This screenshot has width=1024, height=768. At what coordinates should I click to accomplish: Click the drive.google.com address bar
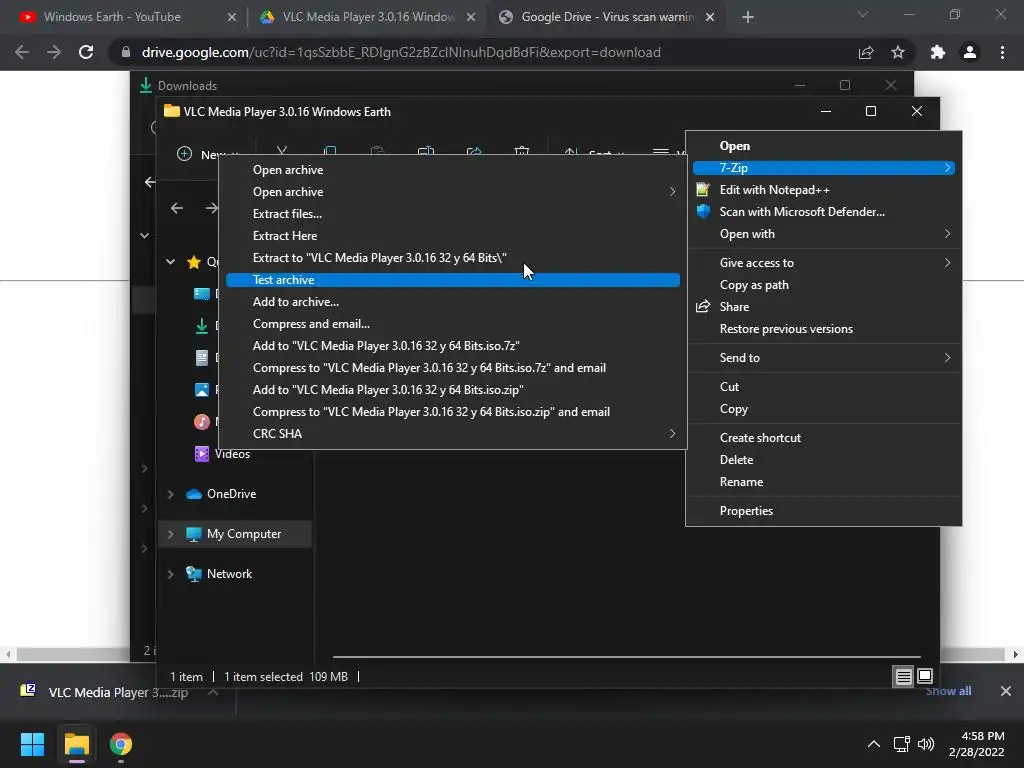pyautogui.click(x=401, y=52)
